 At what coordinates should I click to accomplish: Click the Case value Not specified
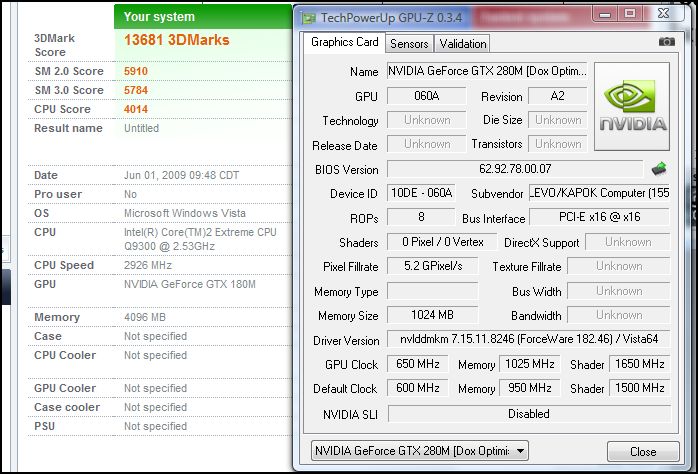point(155,336)
